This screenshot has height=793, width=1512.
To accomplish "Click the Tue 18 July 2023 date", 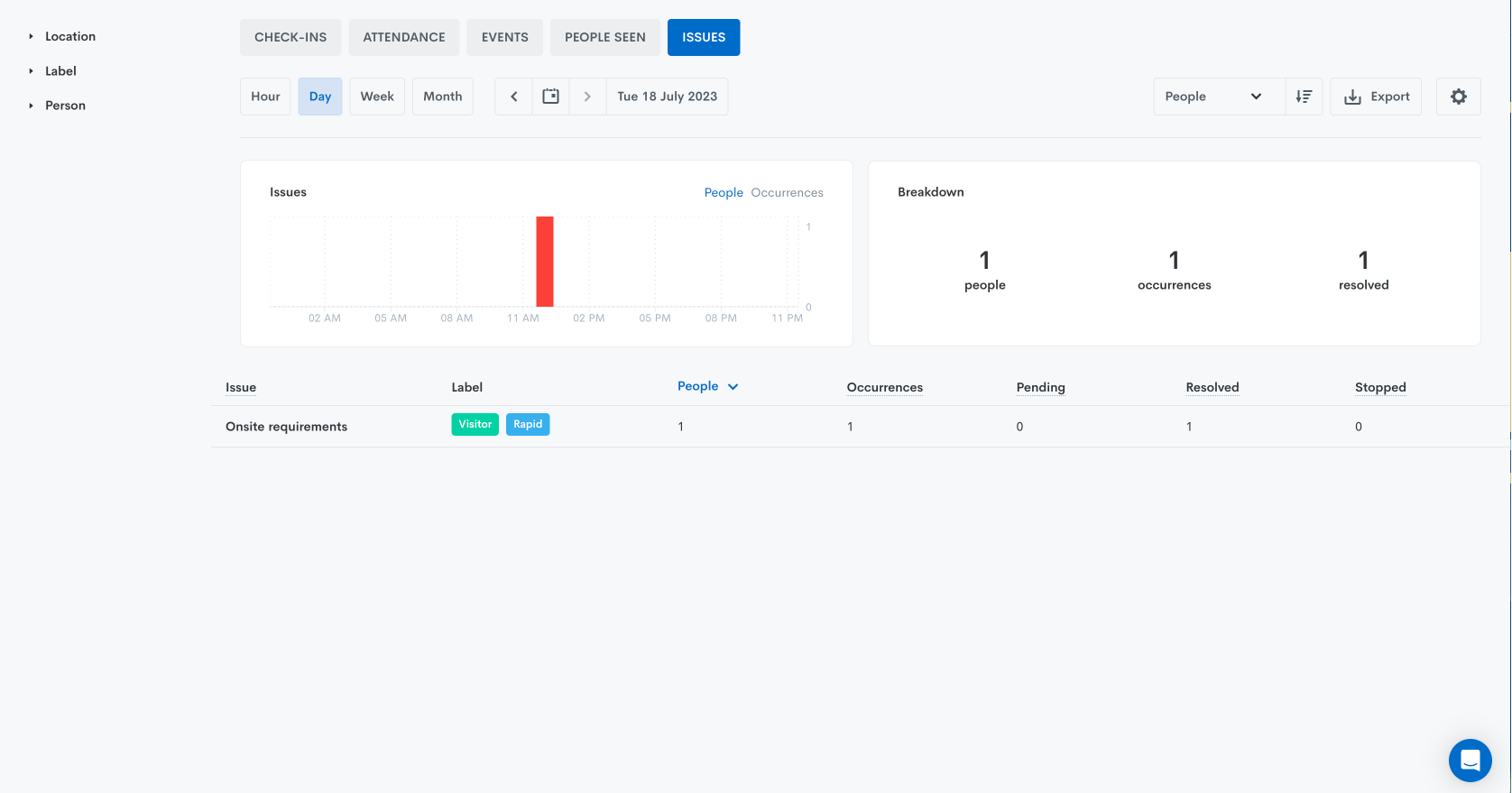I will (667, 97).
